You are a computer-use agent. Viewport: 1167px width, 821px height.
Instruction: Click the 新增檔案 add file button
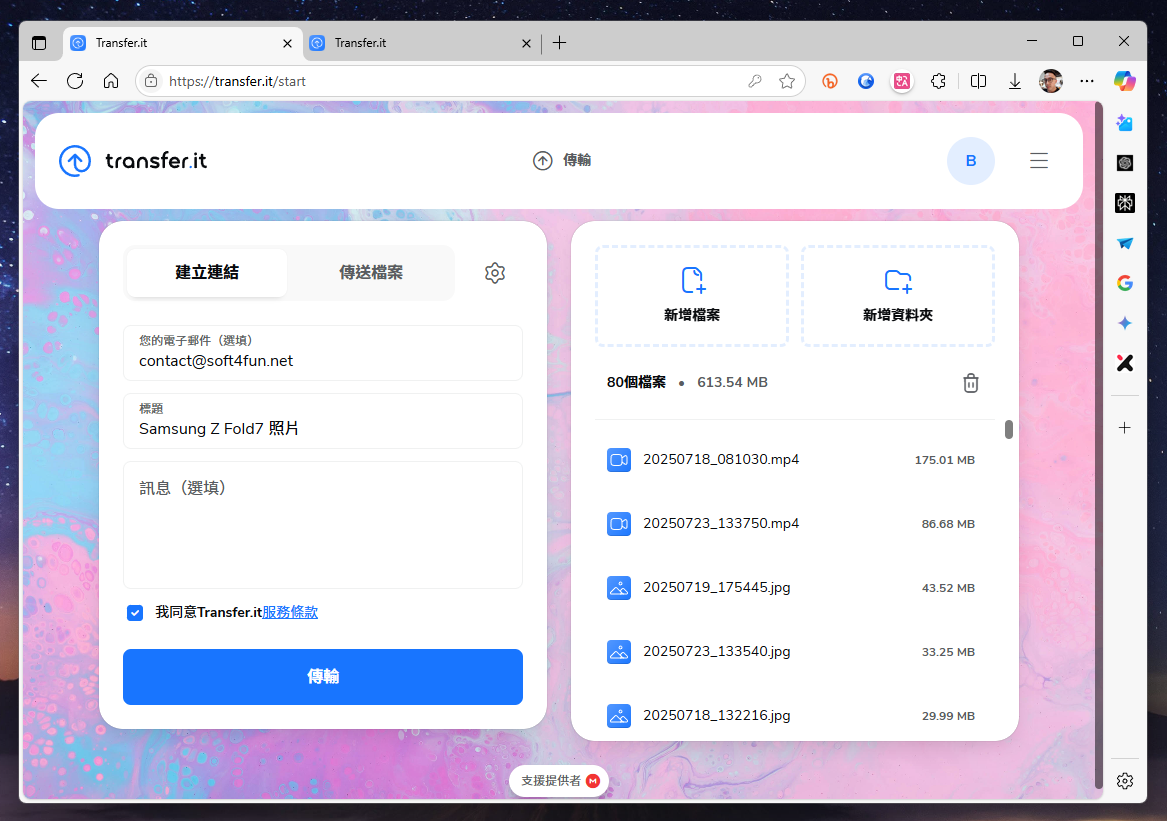[692, 296]
